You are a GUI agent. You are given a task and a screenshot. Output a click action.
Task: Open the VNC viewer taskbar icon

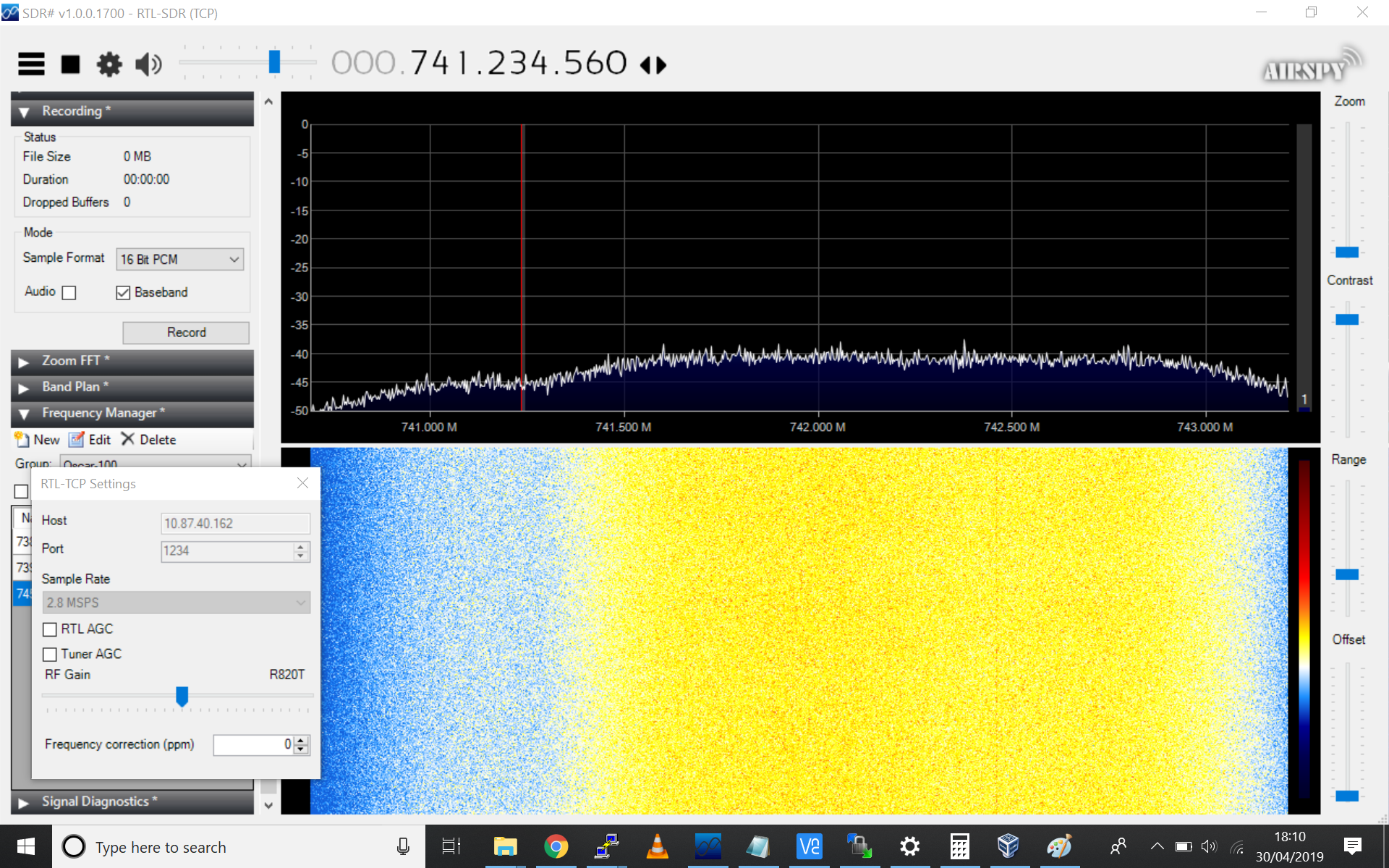click(809, 846)
